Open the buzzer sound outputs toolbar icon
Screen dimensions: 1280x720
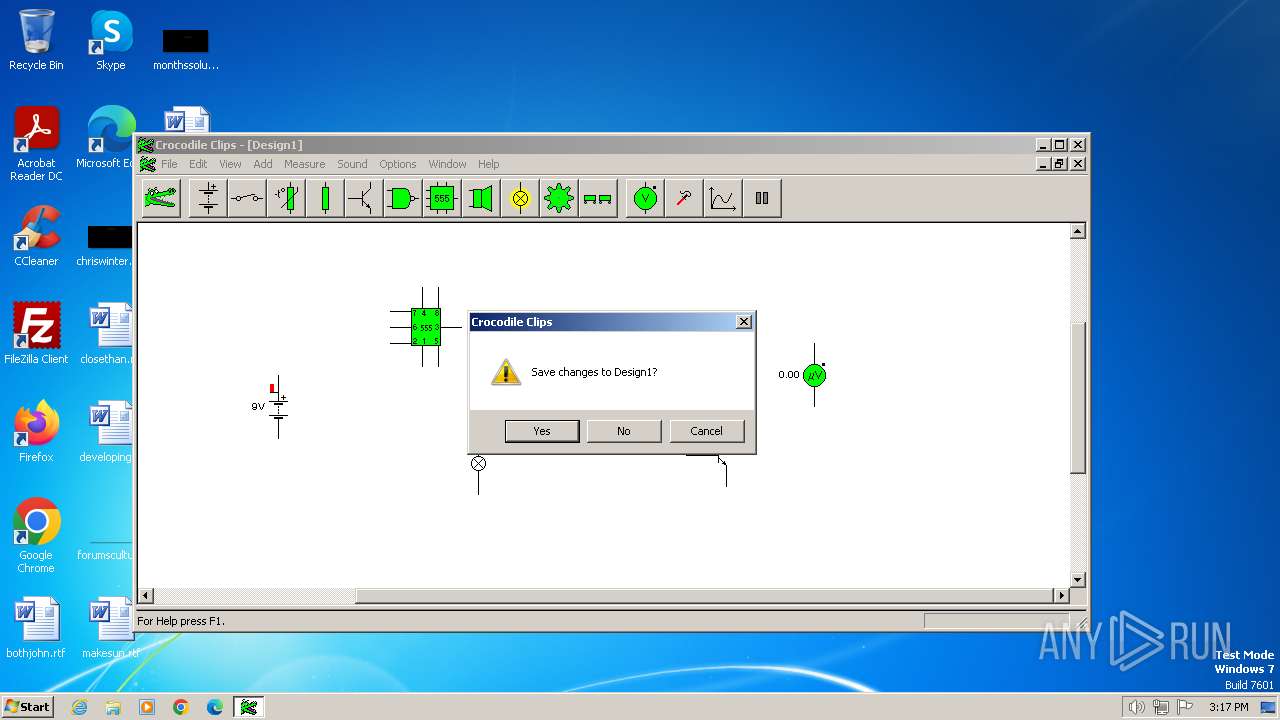481,198
